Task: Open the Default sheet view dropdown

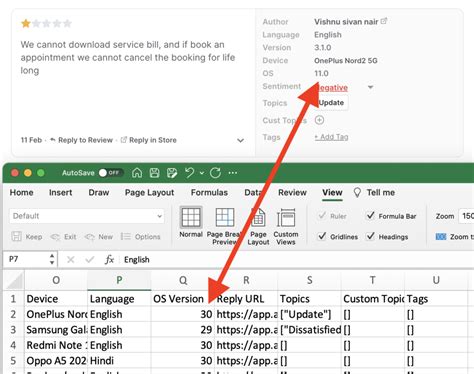Action: 87,216
